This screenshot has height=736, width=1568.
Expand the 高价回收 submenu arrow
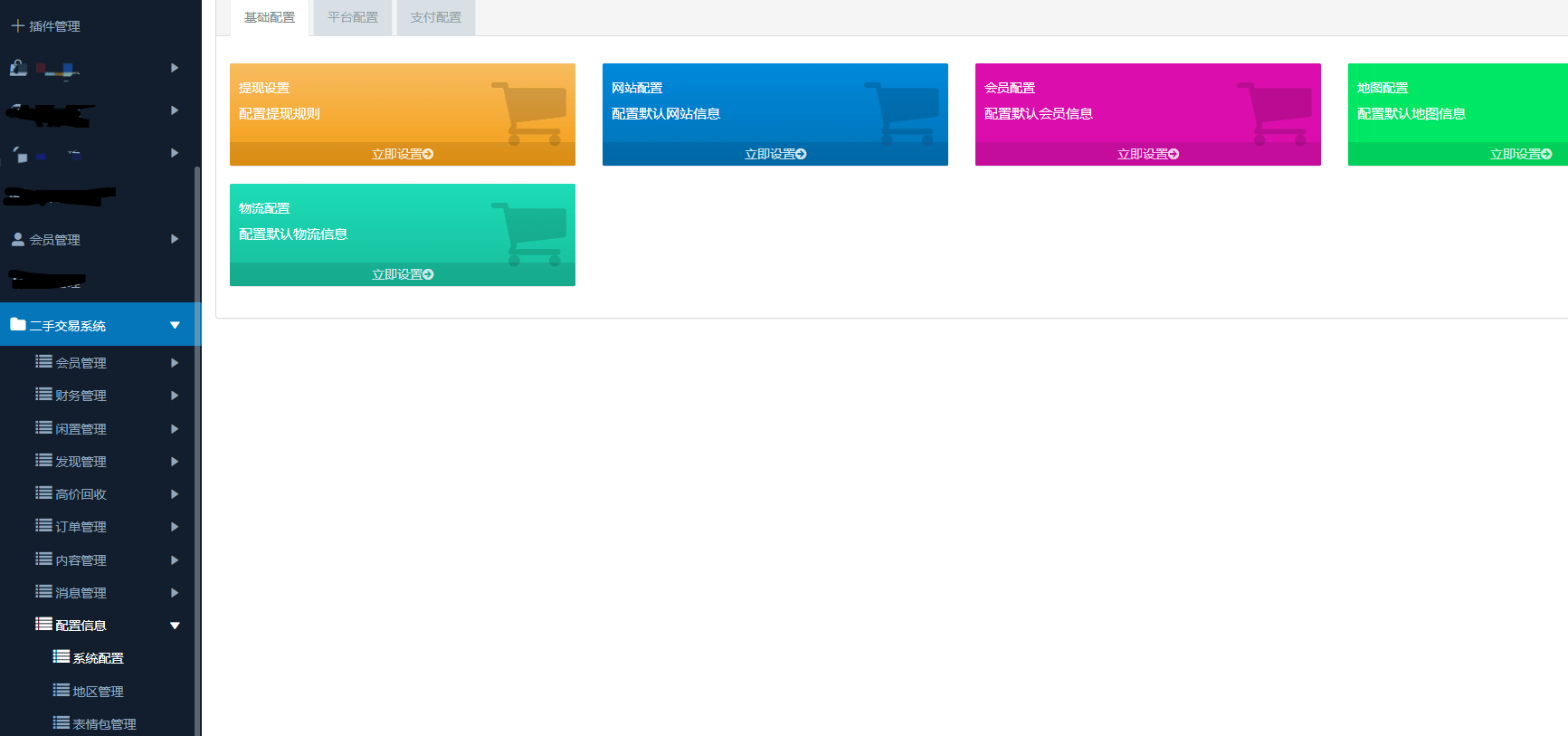point(175,494)
